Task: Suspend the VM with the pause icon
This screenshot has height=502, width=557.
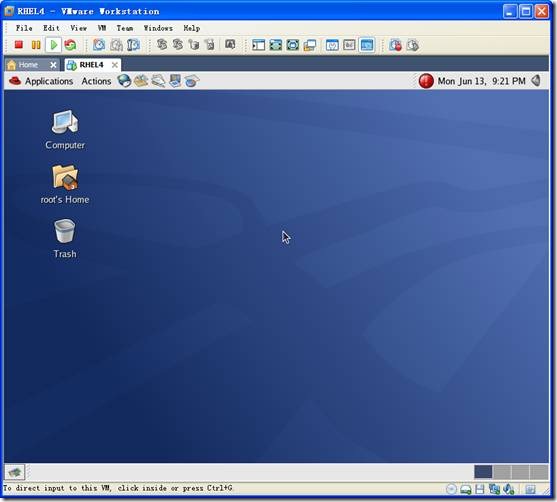Action: tap(36, 45)
